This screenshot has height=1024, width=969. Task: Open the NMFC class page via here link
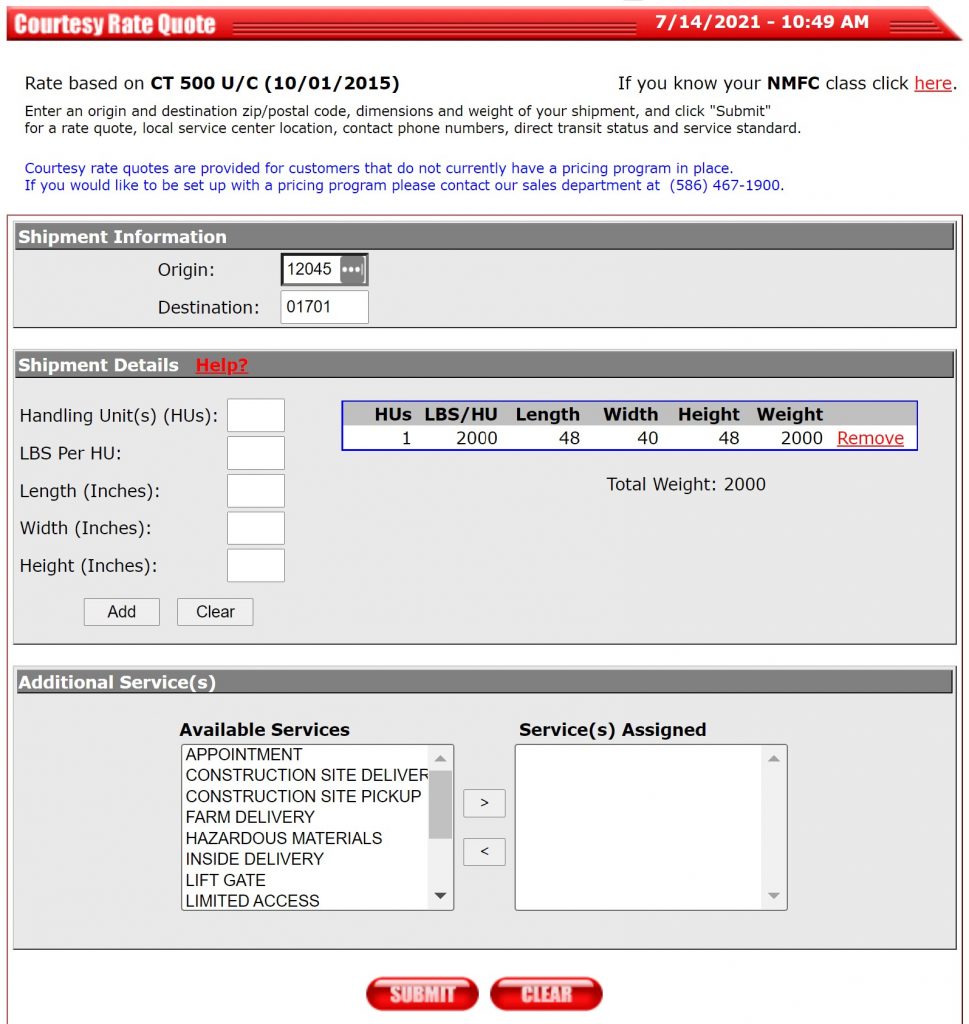(x=933, y=83)
